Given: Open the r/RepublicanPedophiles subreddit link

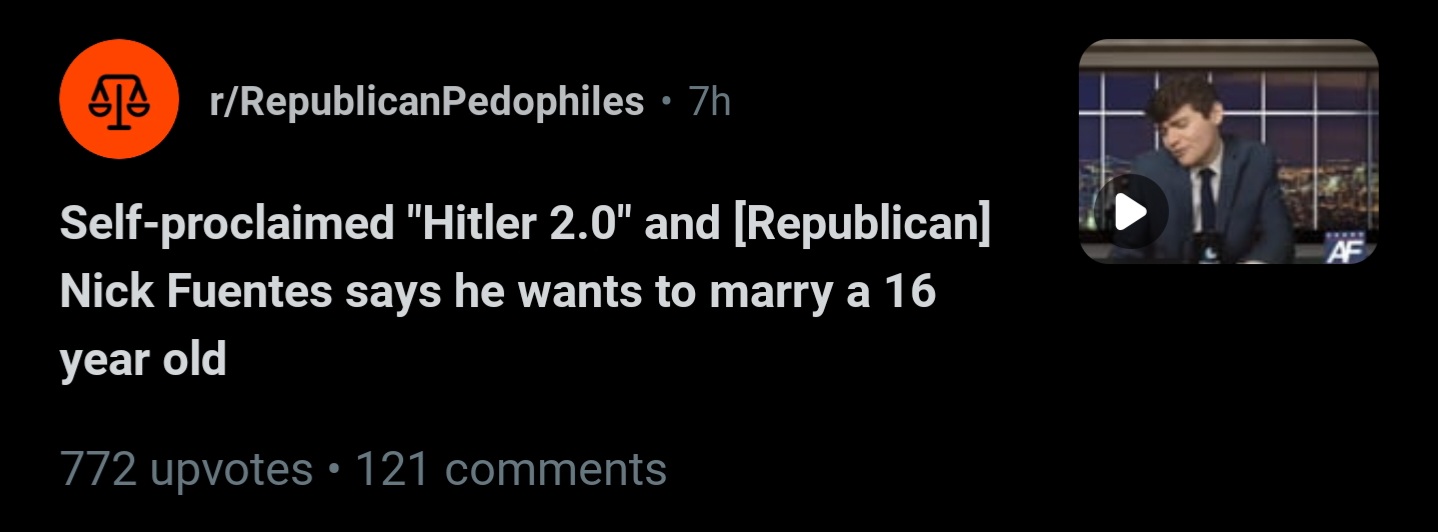Looking at the screenshot, I should coord(427,101).
